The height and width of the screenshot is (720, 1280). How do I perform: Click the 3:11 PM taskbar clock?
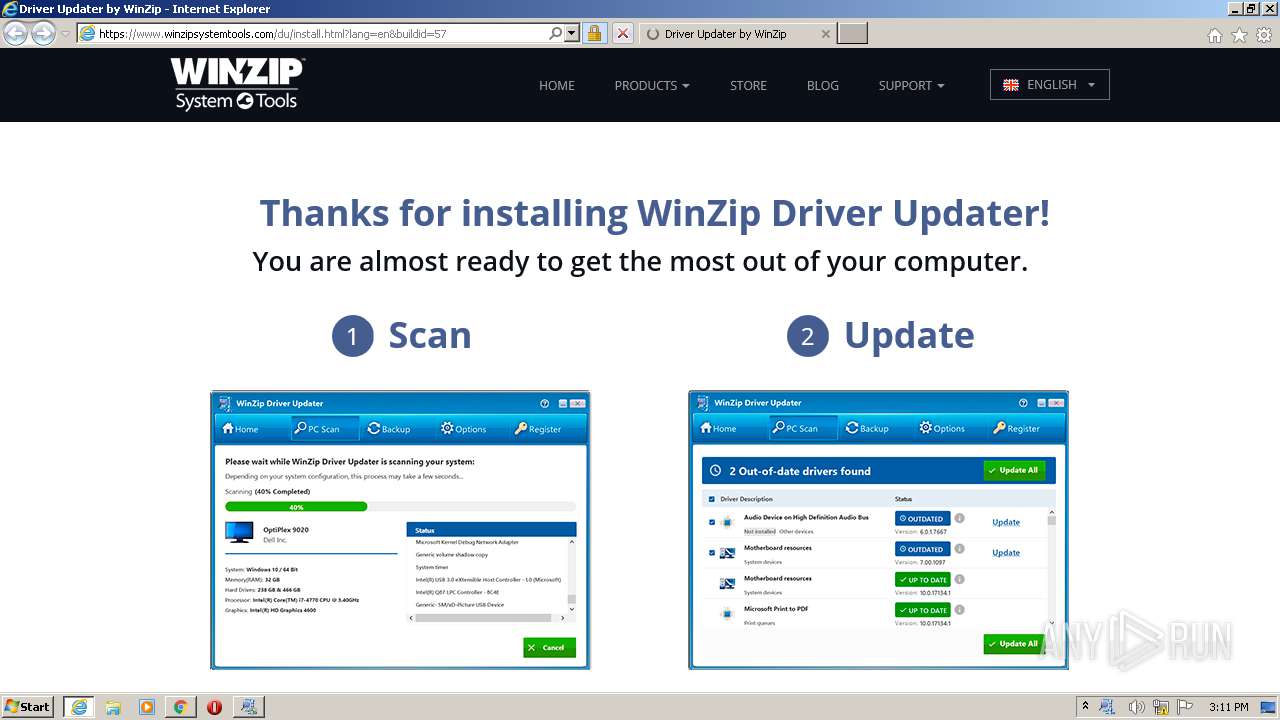(1228, 707)
